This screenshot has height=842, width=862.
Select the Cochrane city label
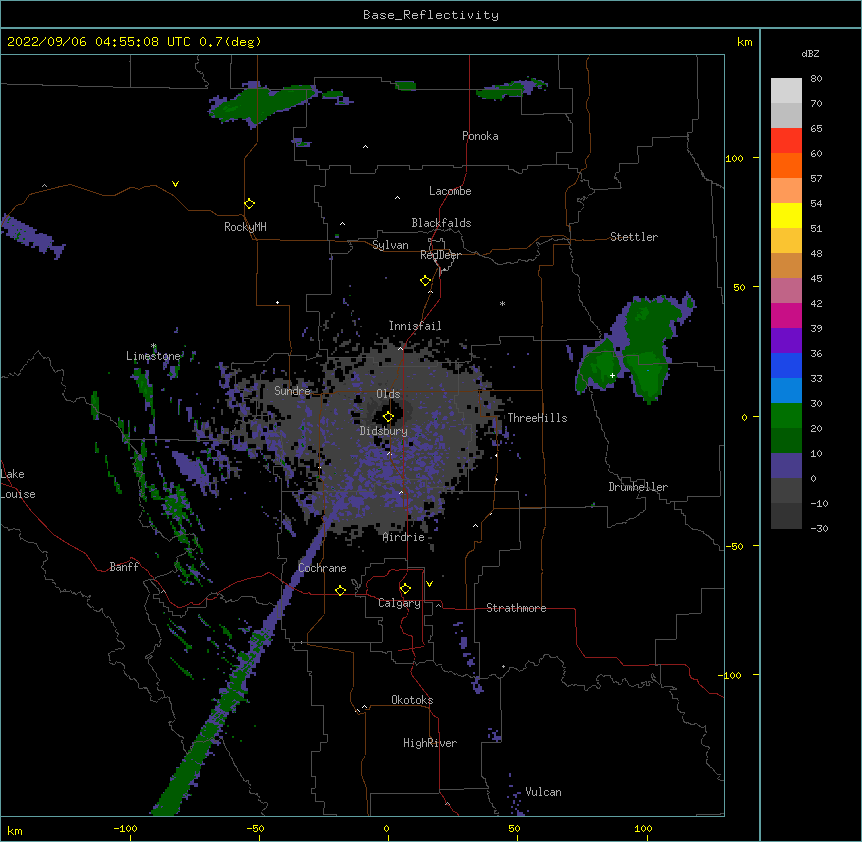coord(322,568)
